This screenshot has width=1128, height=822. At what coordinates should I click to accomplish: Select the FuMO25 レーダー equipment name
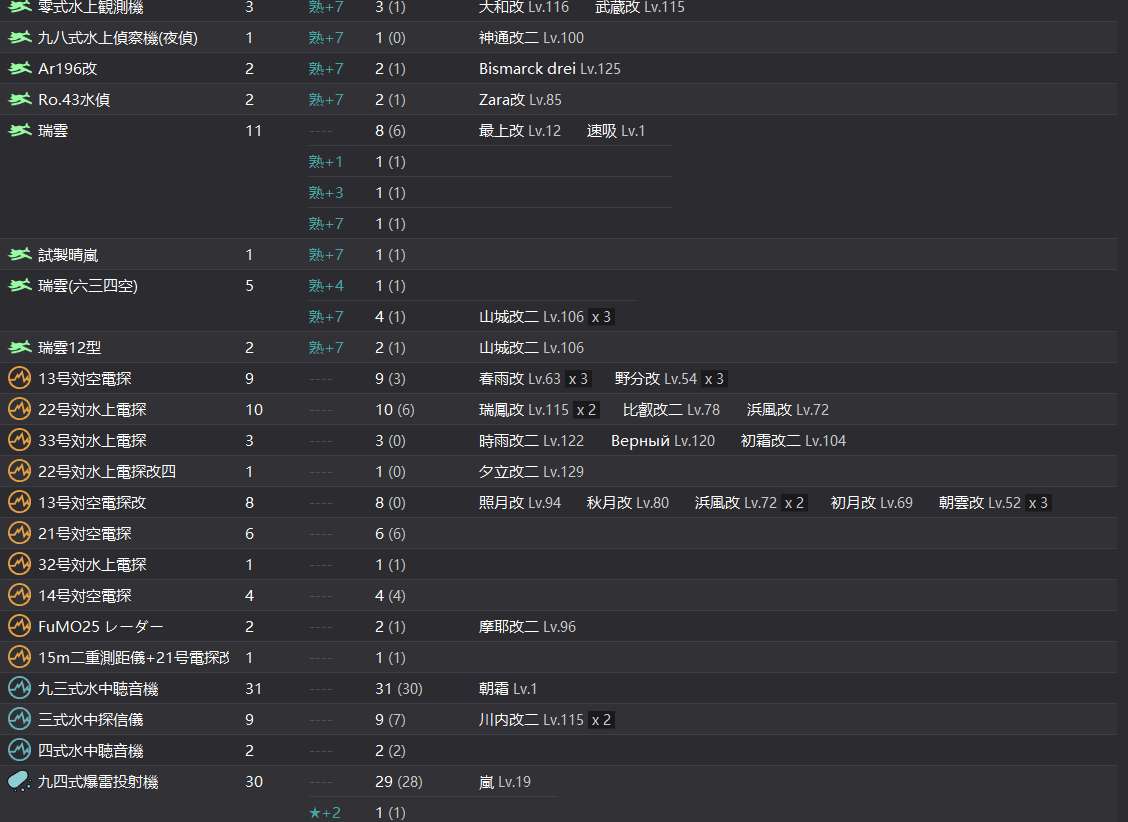point(101,626)
